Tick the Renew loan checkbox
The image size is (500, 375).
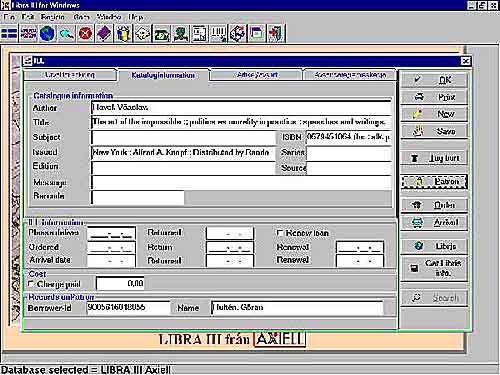[280, 233]
